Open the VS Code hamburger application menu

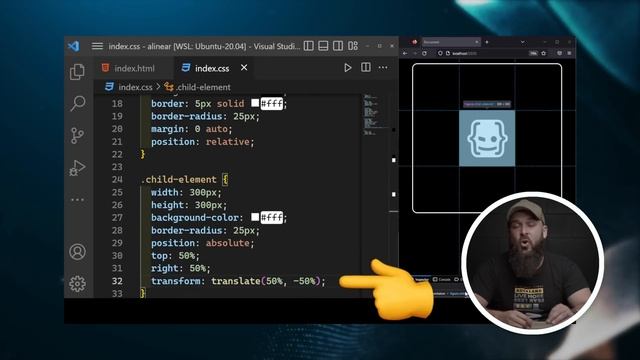(x=97, y=46)
